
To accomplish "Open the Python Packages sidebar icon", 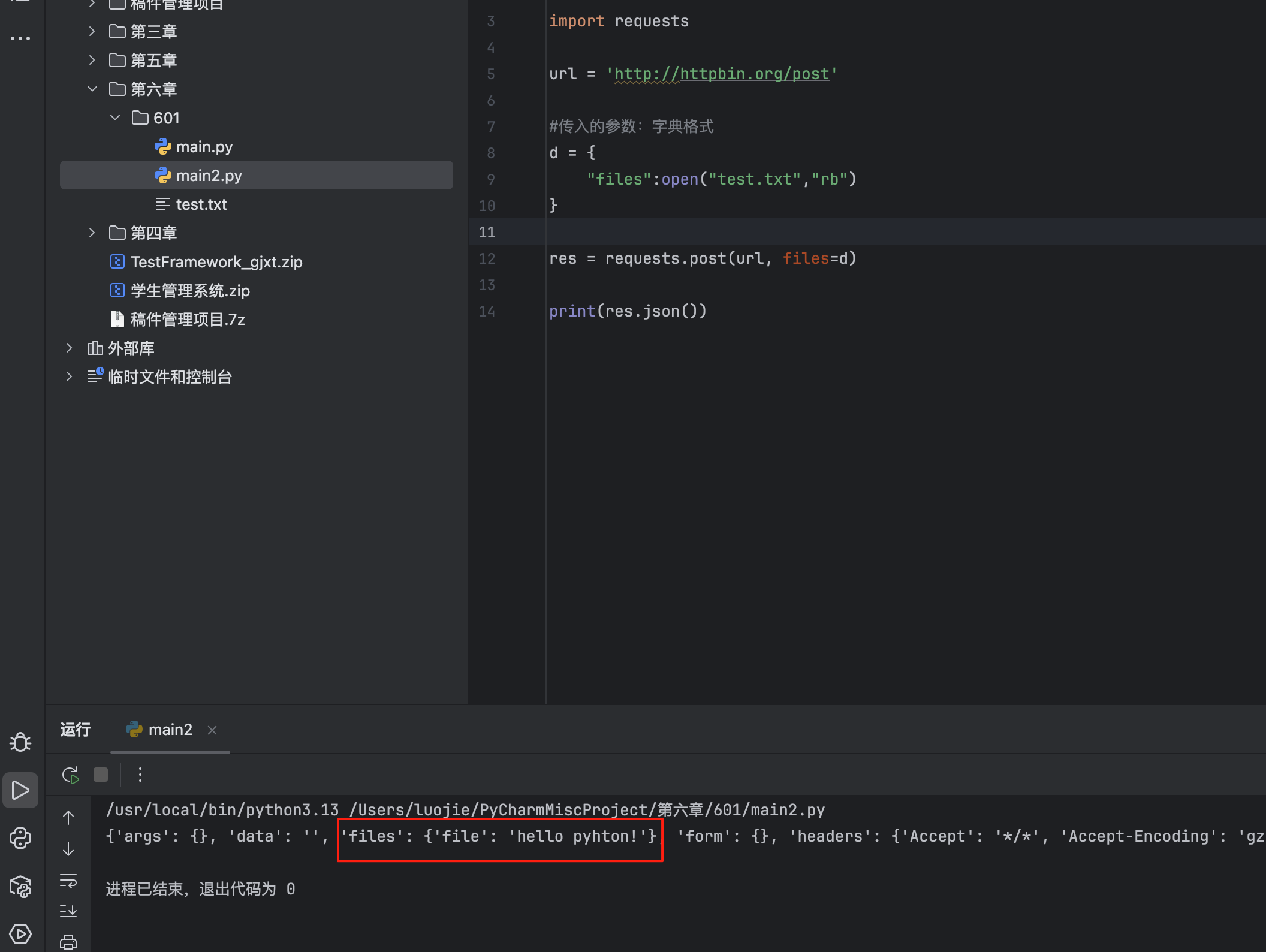I will coord(20,886).
